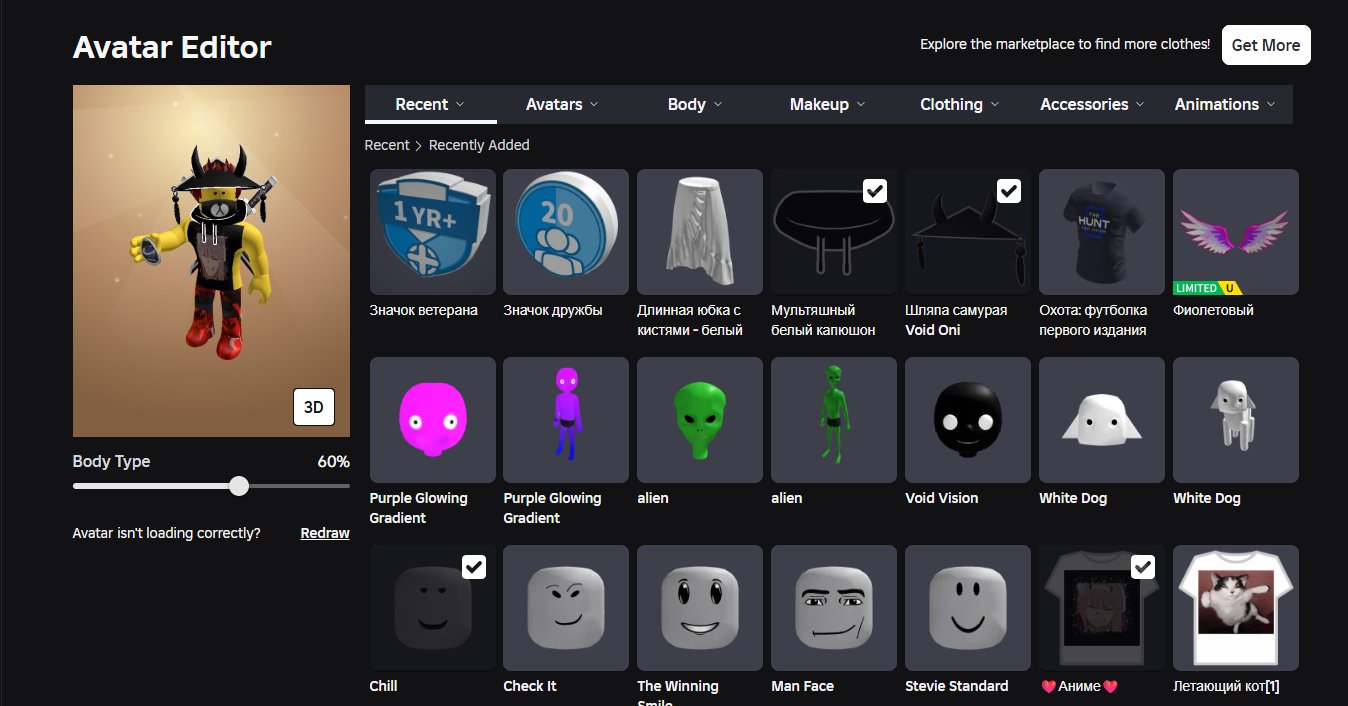The image size is (1348, 706).
Task: Uncheck the Chill face checkbox
Action: [x=474, y=567]
